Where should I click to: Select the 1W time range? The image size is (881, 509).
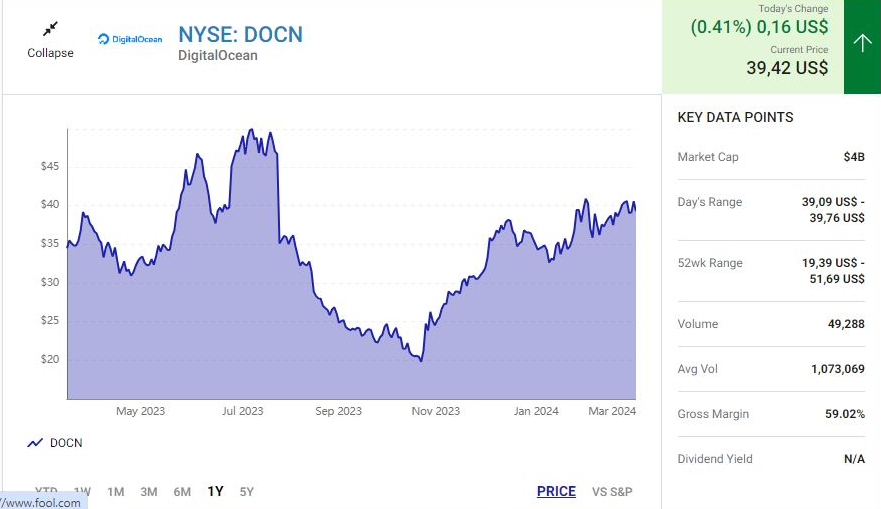82,491
